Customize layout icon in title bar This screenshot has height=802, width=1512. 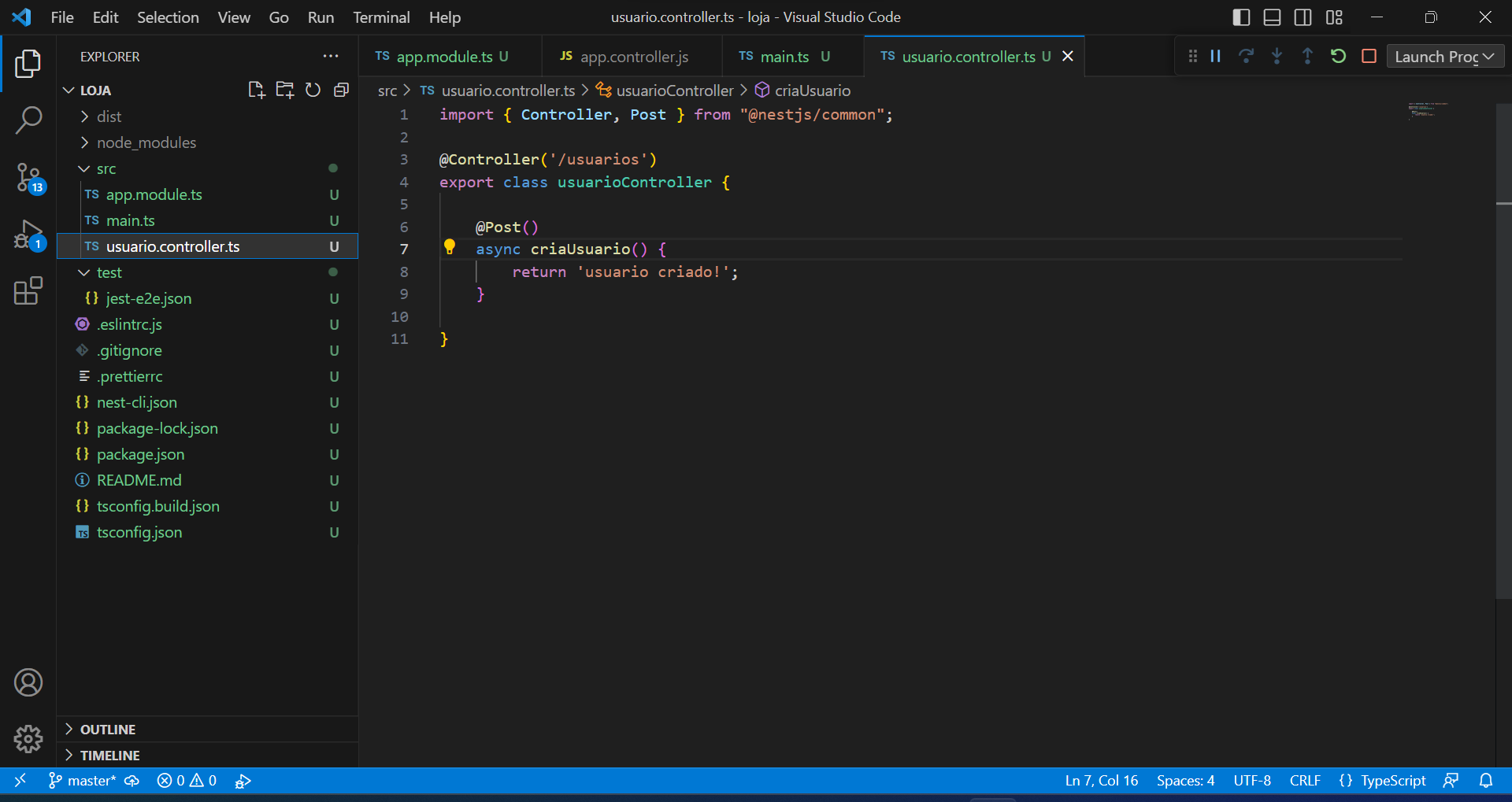(1334, 17)
